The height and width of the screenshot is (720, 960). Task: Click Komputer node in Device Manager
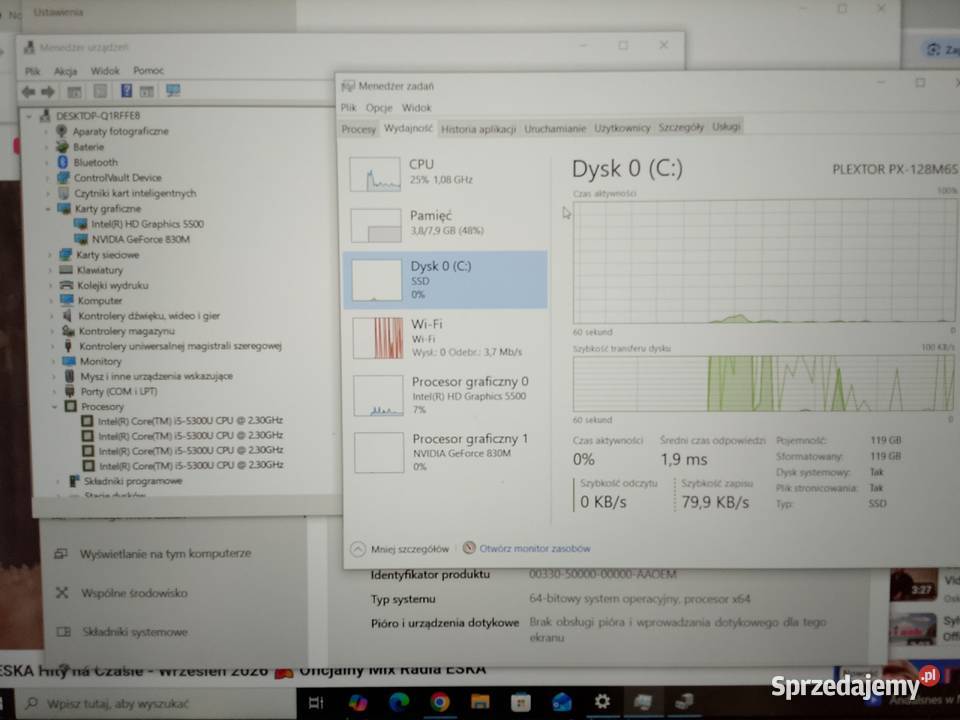100,301
